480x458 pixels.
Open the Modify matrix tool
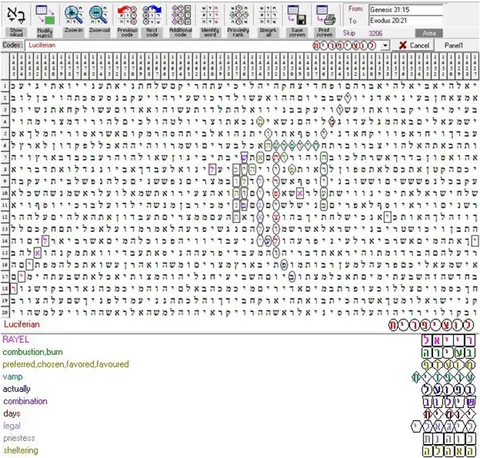(45, 15)
